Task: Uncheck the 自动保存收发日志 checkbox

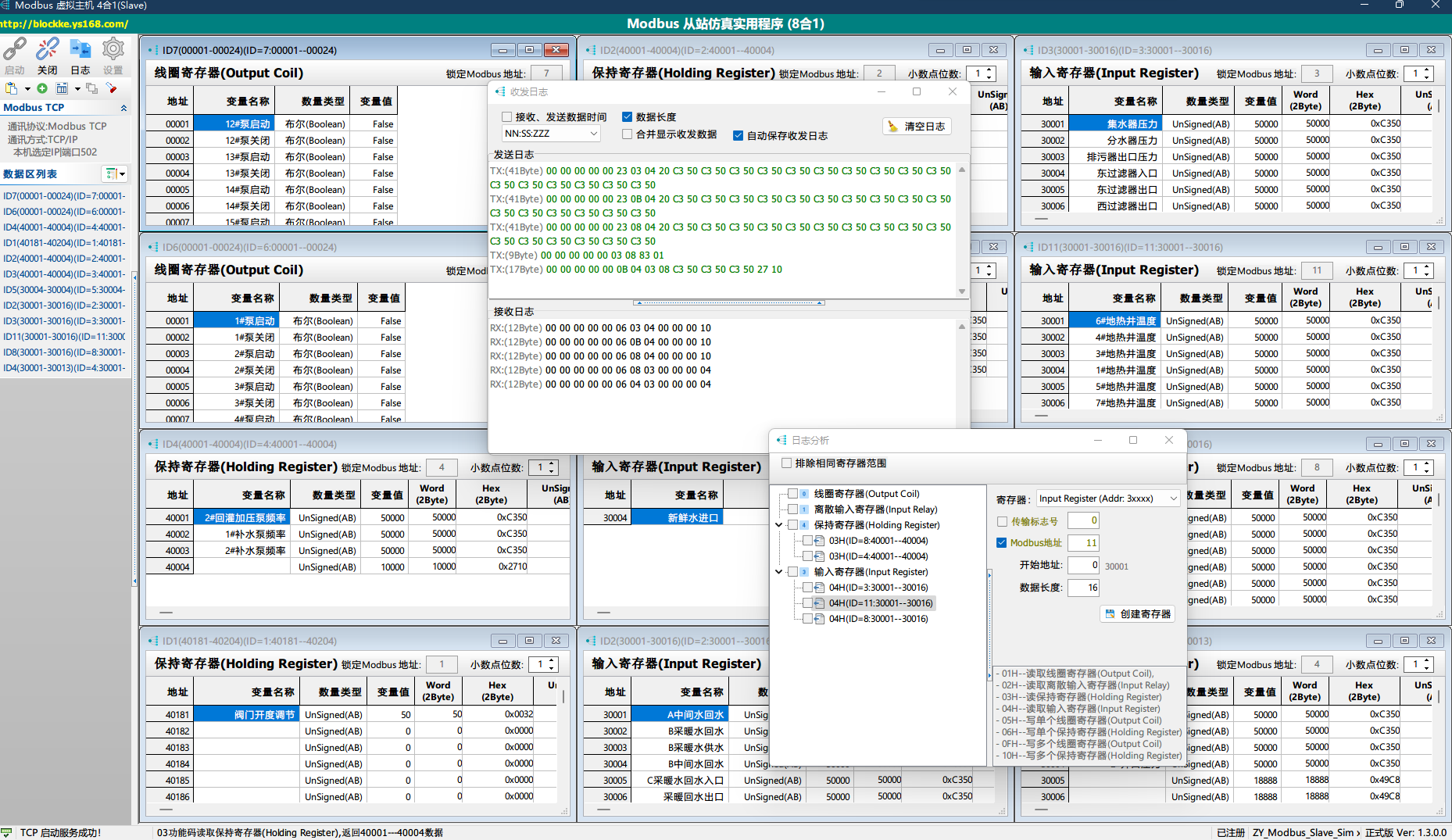Action: point(738,136)
